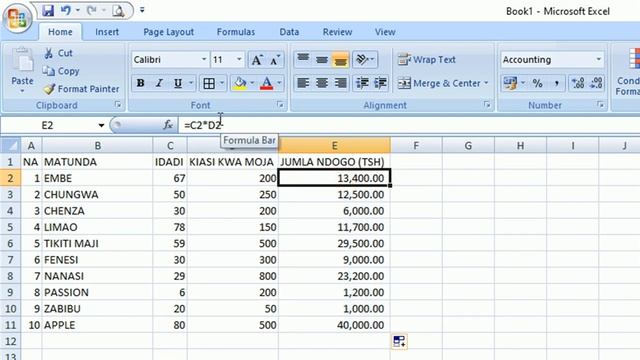The image size is (640, 360).
Task: Click the Increase Indent icon
Action: [380, 83]
